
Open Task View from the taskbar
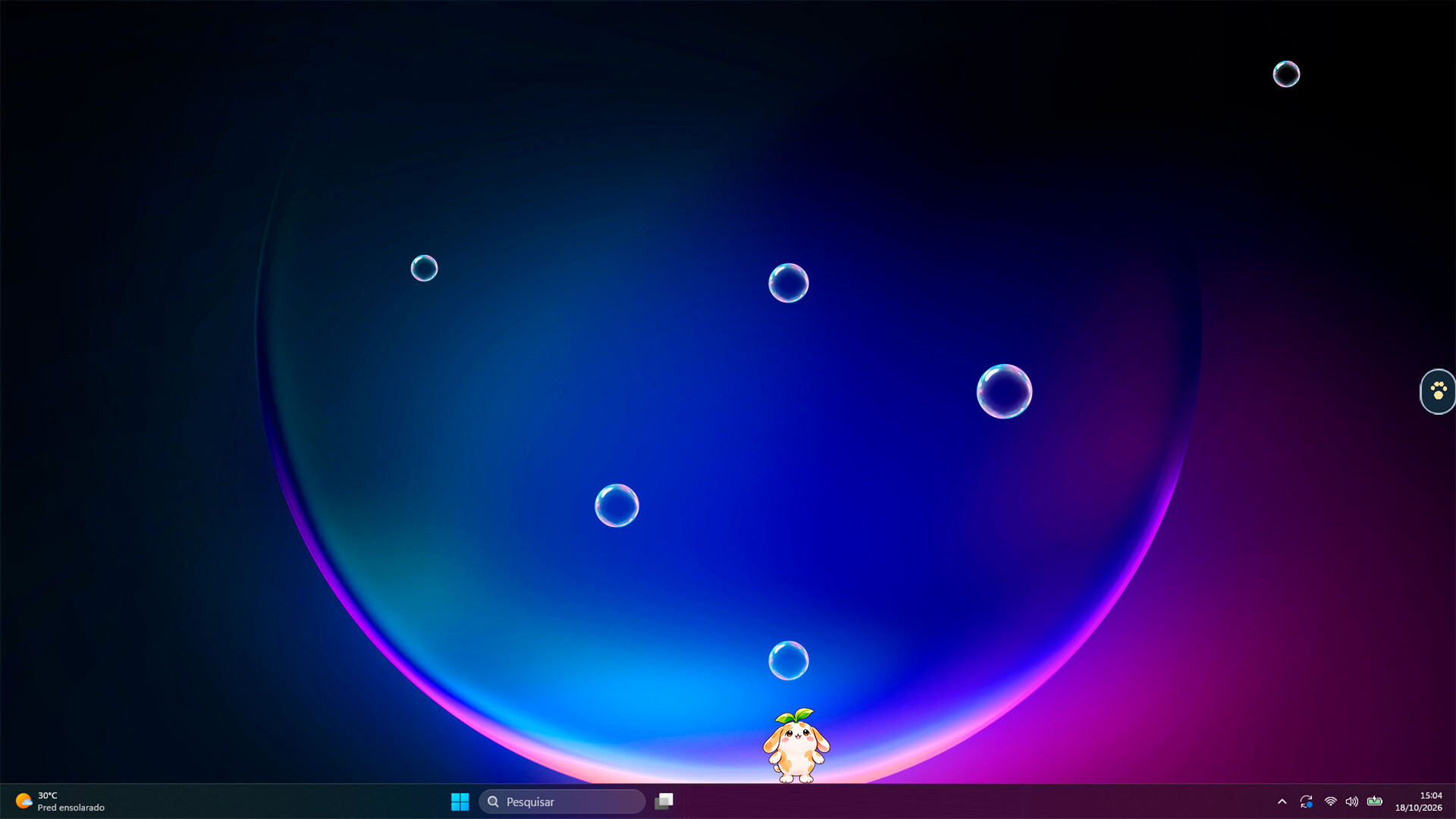point(664,802)
